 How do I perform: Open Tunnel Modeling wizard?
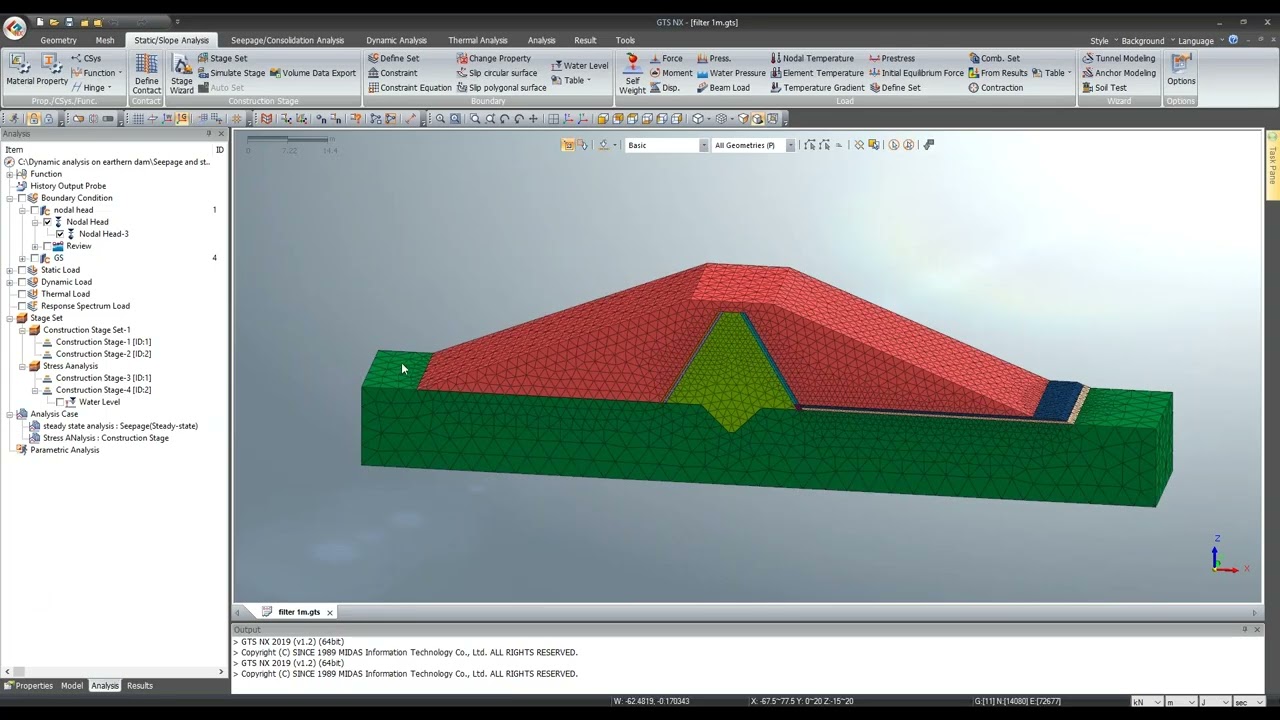1118,58
